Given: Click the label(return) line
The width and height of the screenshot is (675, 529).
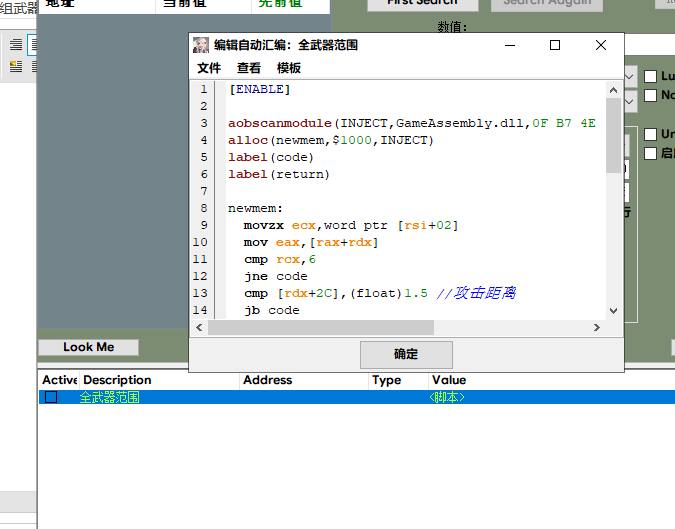Looking at the screenshot, I should [279, 174].
